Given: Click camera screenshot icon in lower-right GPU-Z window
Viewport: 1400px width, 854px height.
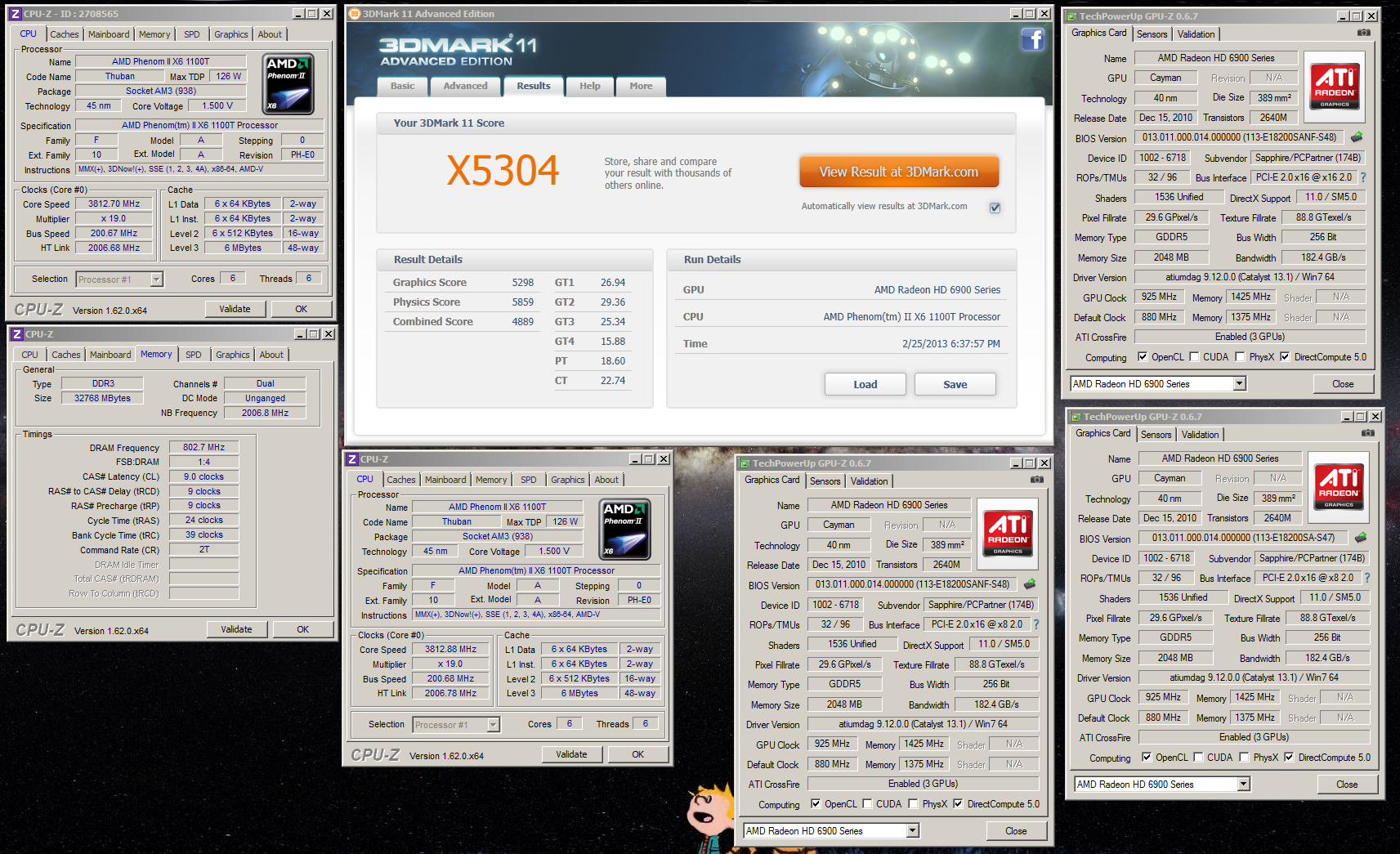Looking at the screenshot, I should click(1368, 433).
